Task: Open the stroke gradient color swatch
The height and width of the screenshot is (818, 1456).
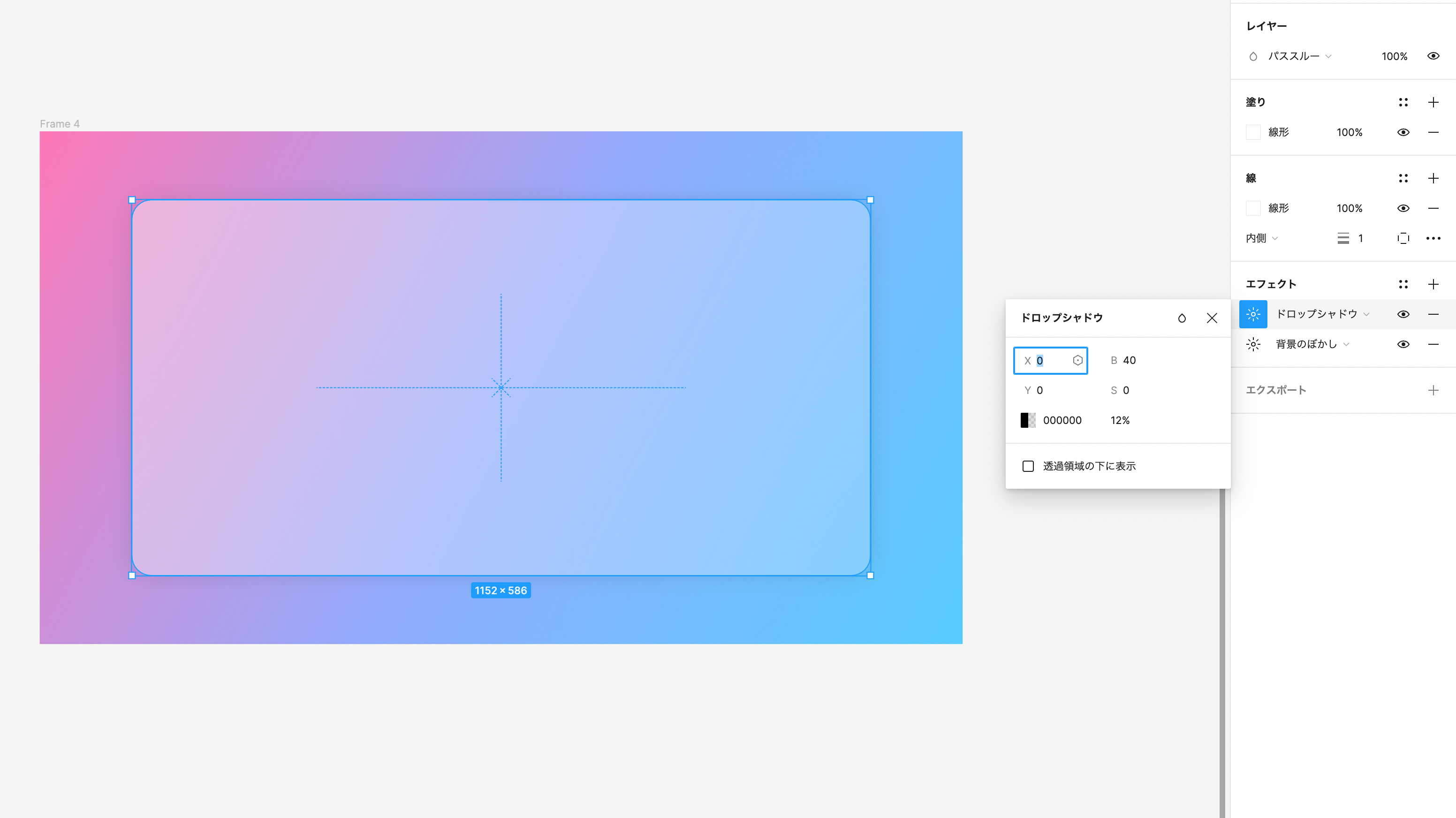Action: (1253, 208)
